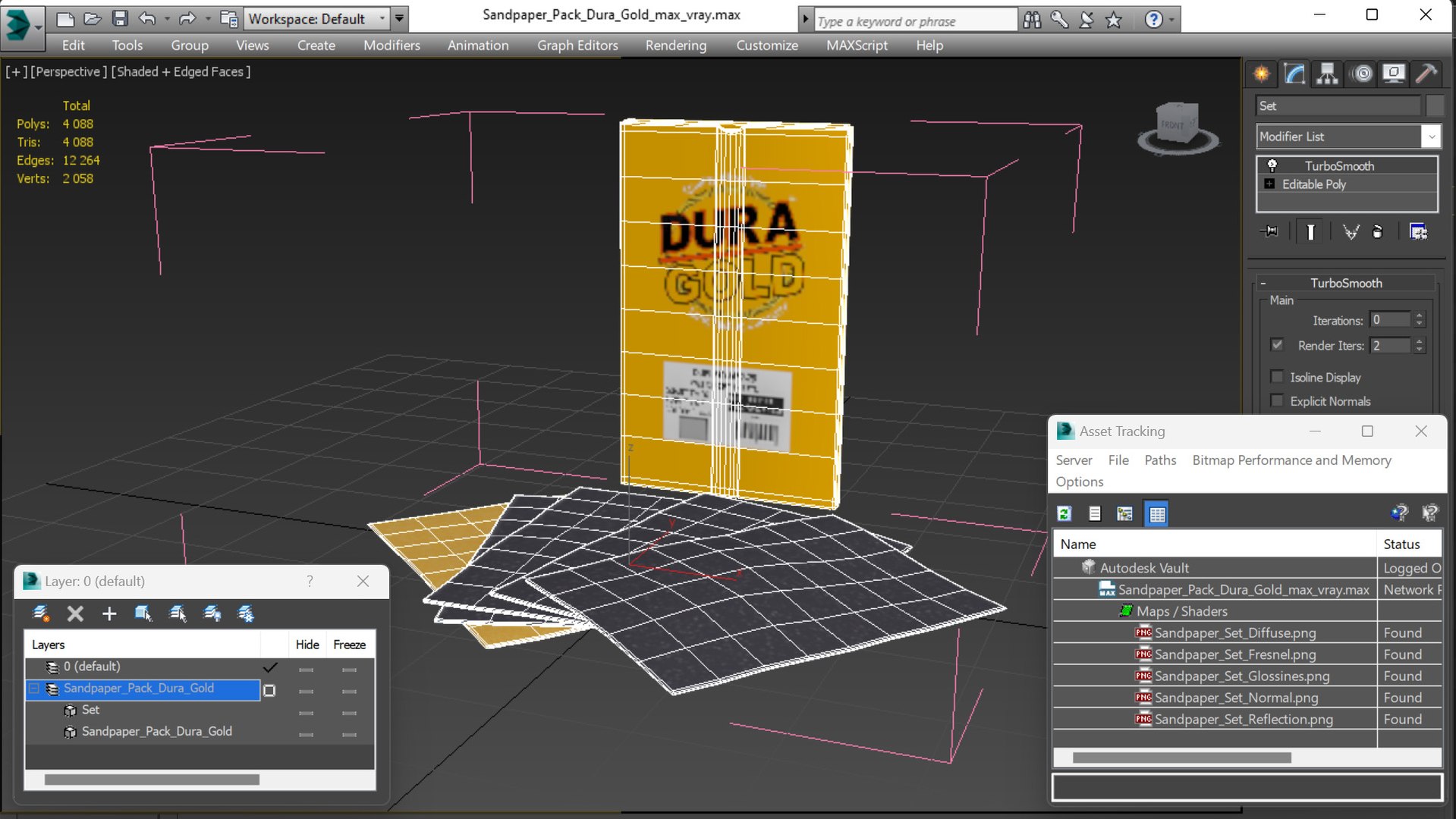1456x819 pixels.
Task: Click Refresh icon in Asset Tracking
Action: 1064,513
